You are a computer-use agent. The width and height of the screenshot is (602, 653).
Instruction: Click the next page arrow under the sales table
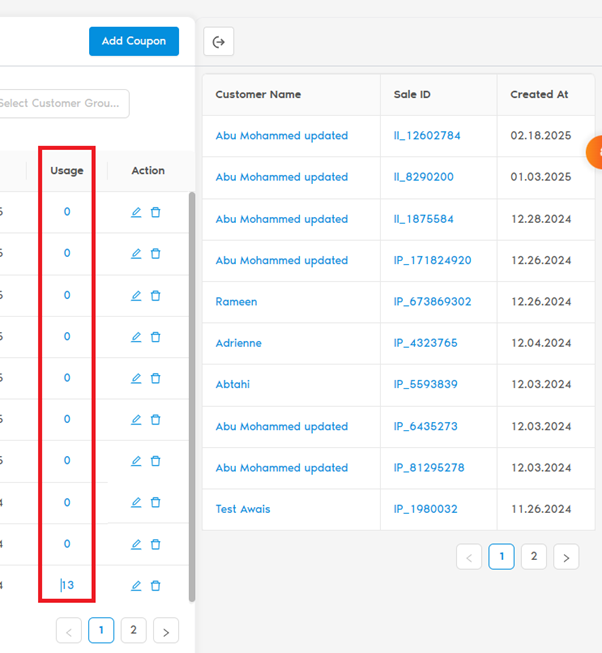point(566,558)
